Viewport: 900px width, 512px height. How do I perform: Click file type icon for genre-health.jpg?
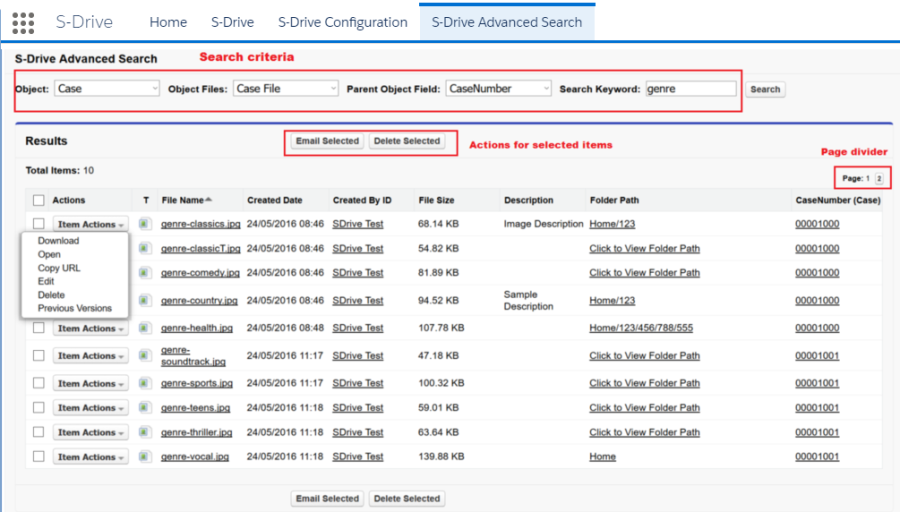click(145, 328)
